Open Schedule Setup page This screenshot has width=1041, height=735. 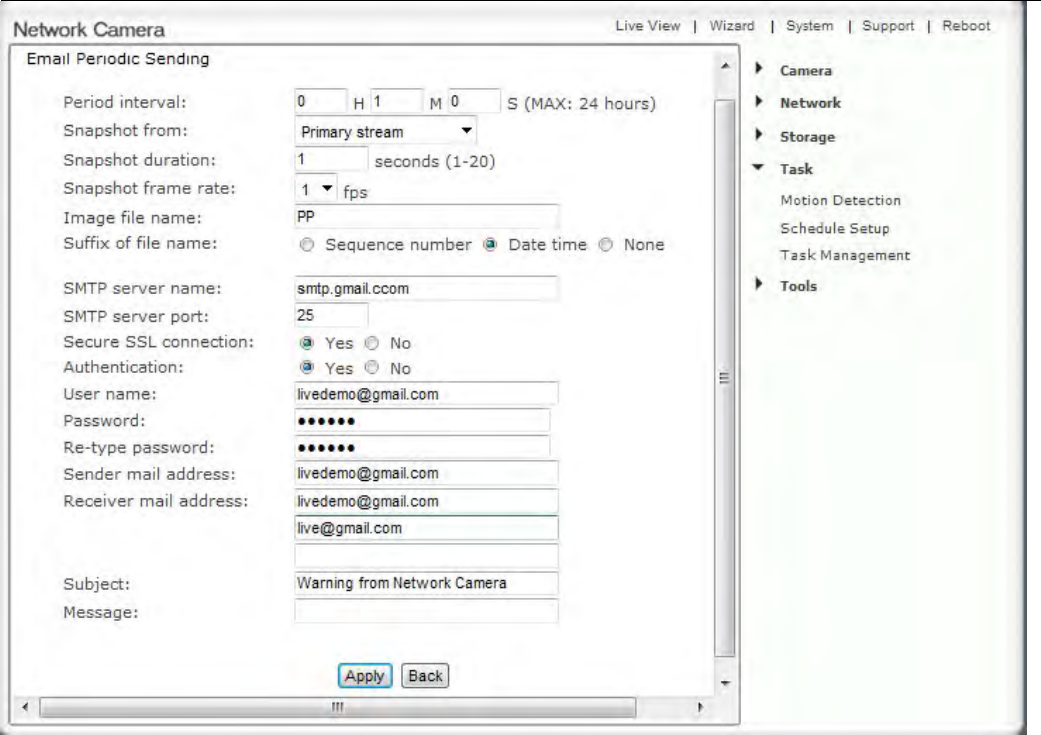[x=835, y=228]
